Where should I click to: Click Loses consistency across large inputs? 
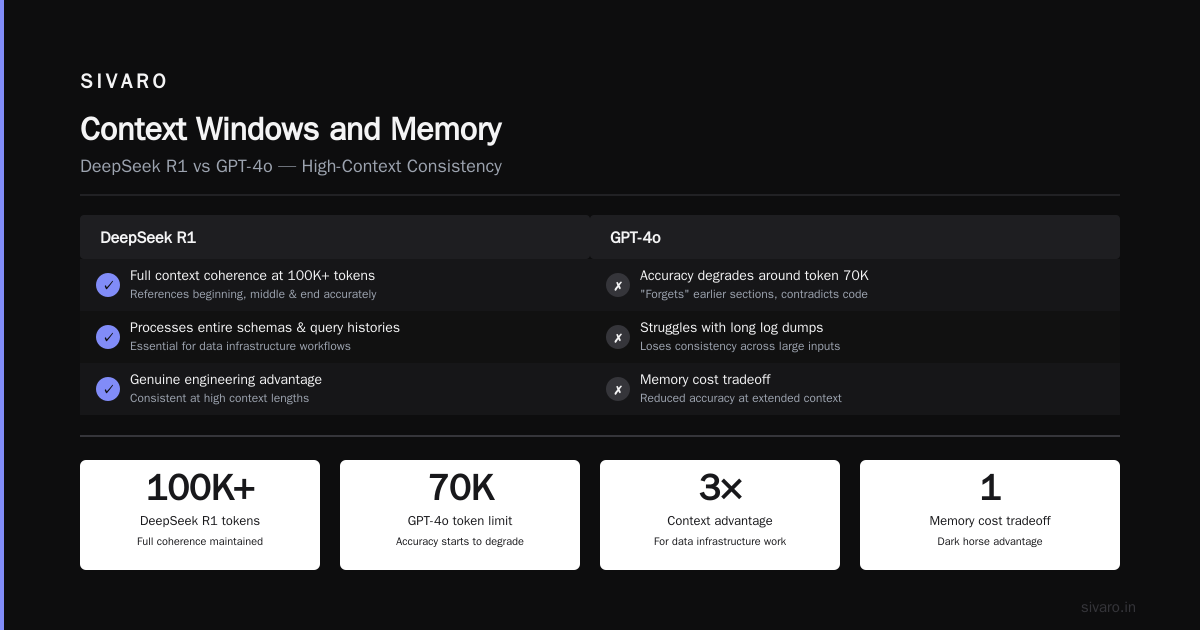tap(740, 346)
